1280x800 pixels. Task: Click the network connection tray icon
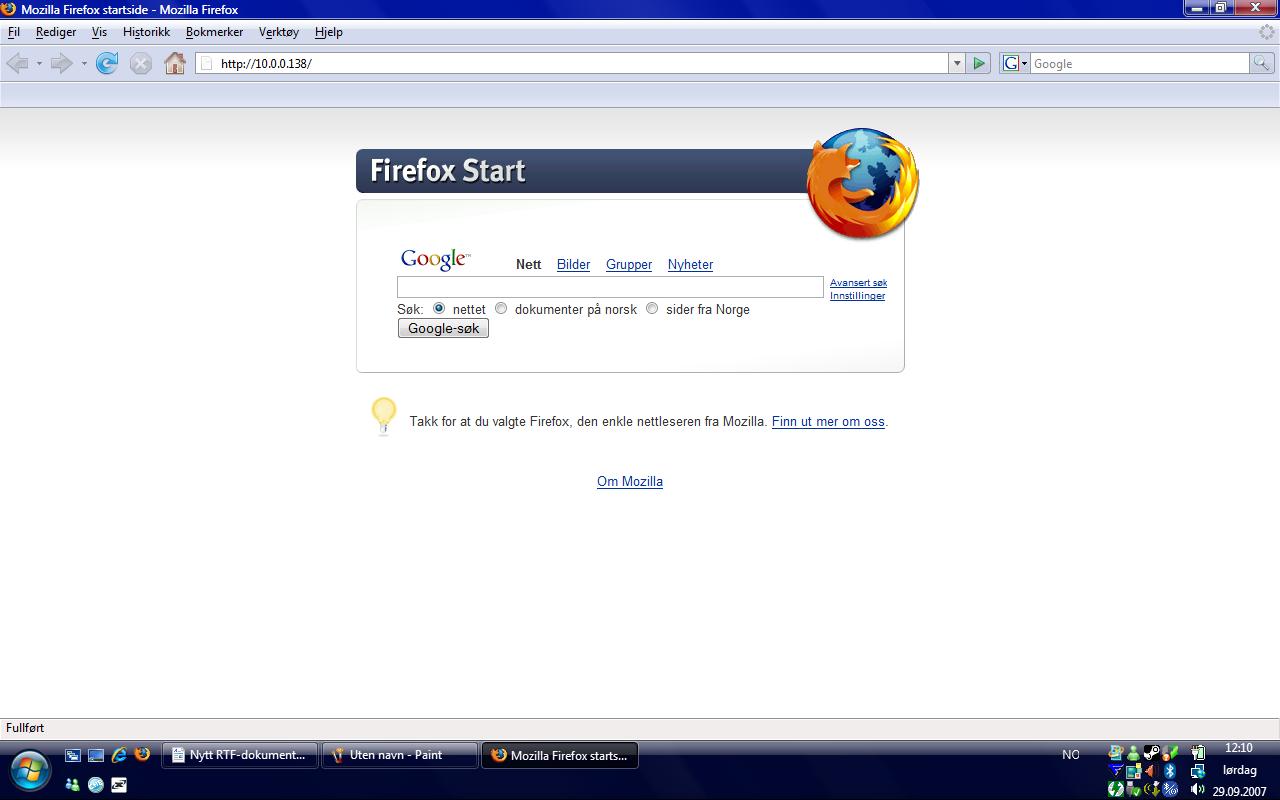1198,771
